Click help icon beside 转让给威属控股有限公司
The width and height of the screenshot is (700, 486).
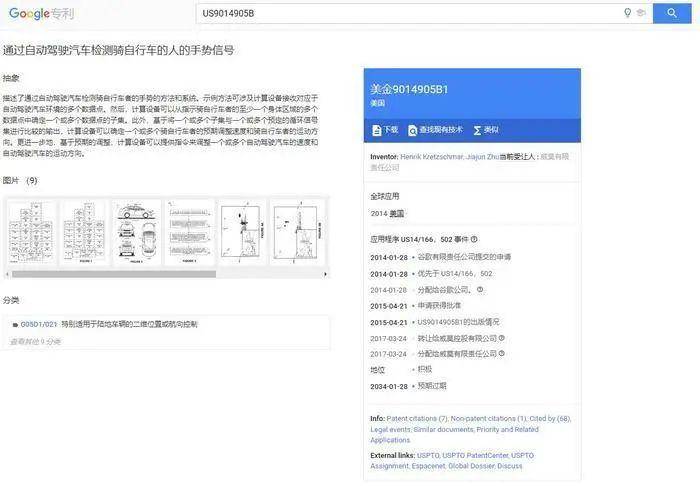click(x=501, y=338)
